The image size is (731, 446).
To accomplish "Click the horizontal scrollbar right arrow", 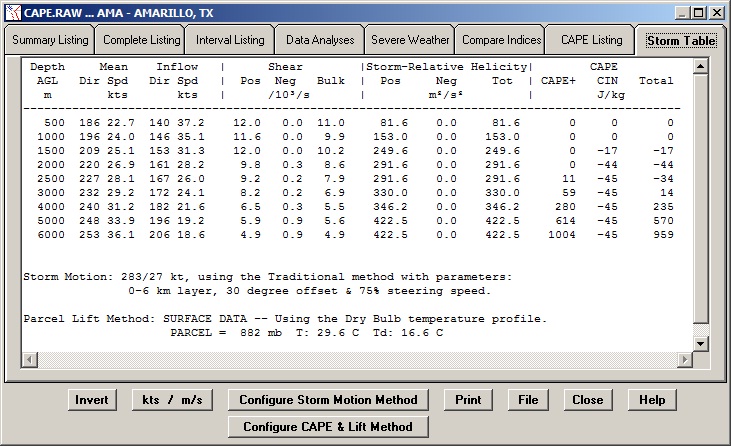I will point(685,359).
